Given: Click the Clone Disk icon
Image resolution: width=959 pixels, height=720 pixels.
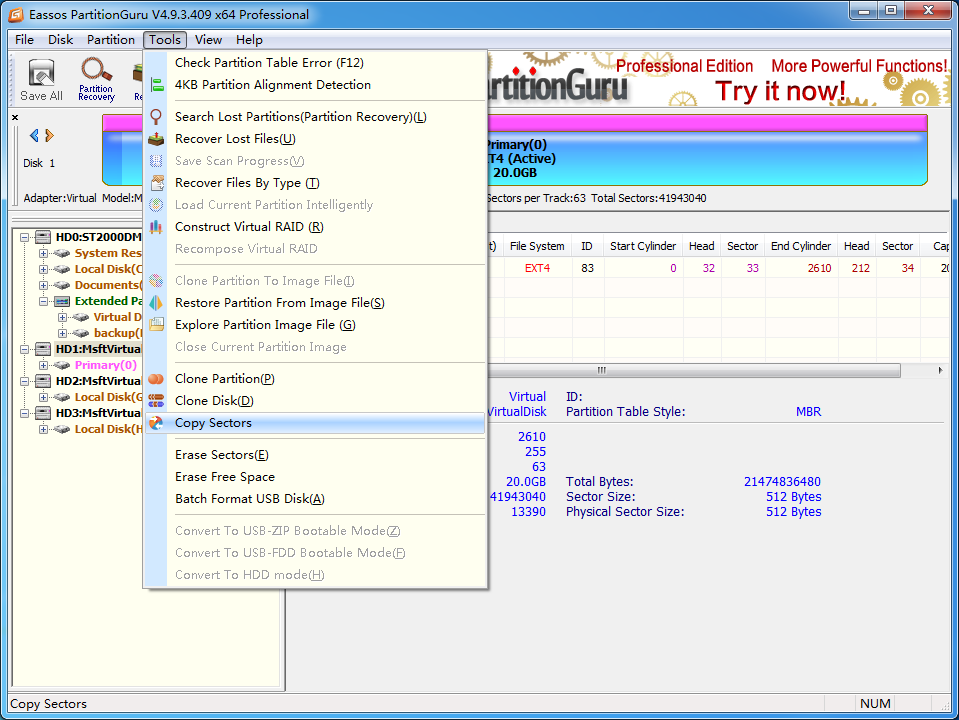Looking at the screenshot, I should point(157,401).
